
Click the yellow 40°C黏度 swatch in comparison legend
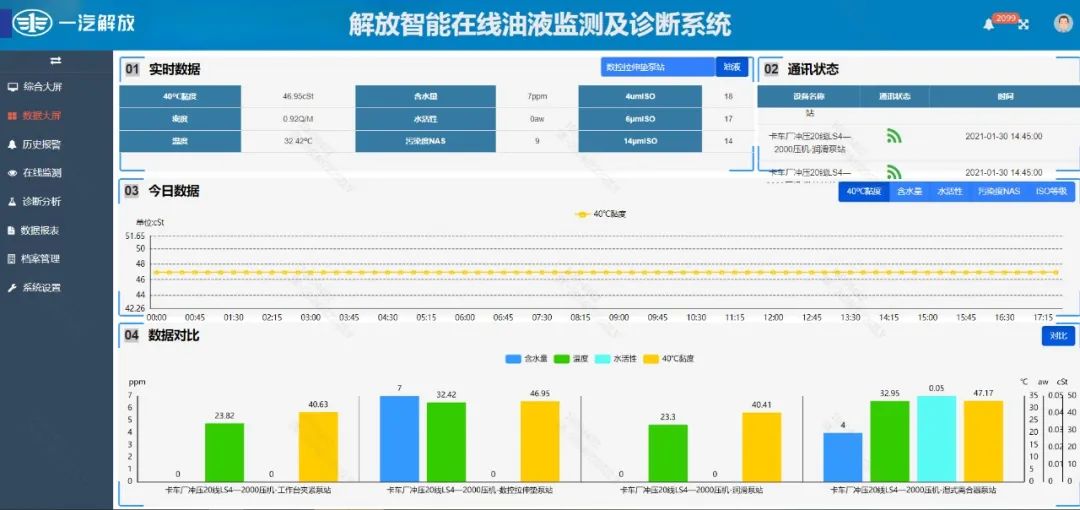tap(651, 358)
